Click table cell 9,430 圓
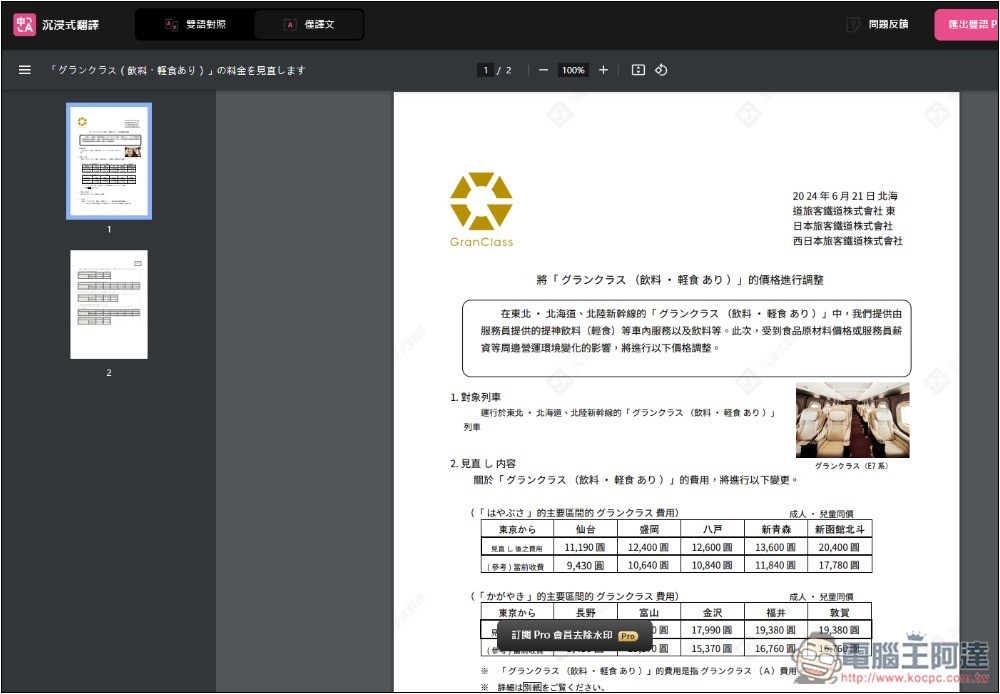Screen dimensions: 1000x694 point(585,565)
